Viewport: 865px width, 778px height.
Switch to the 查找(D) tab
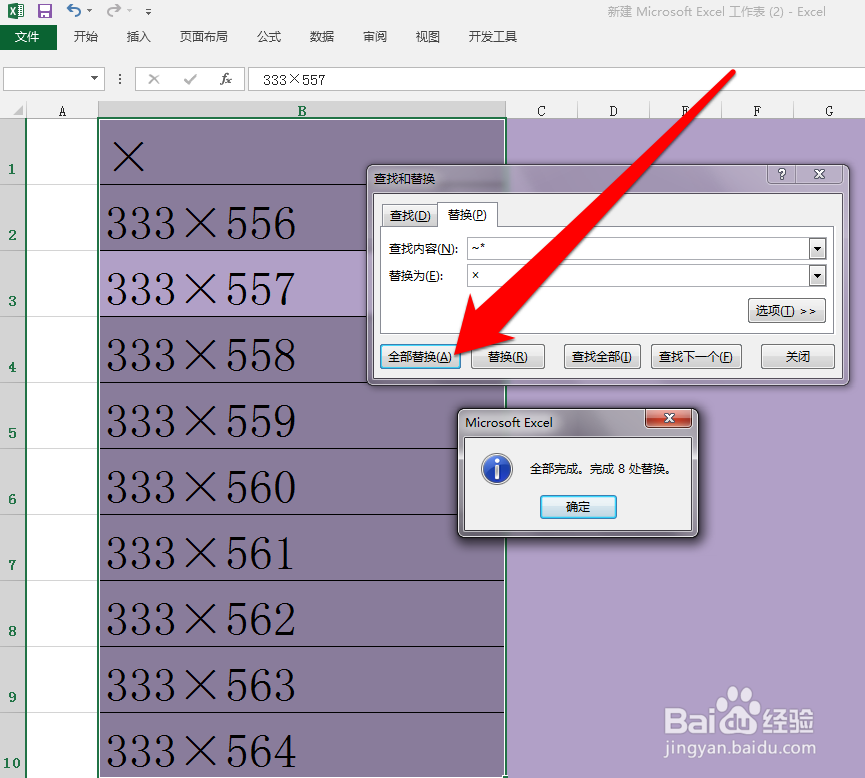pyautogui.click(x=409, y=215)
